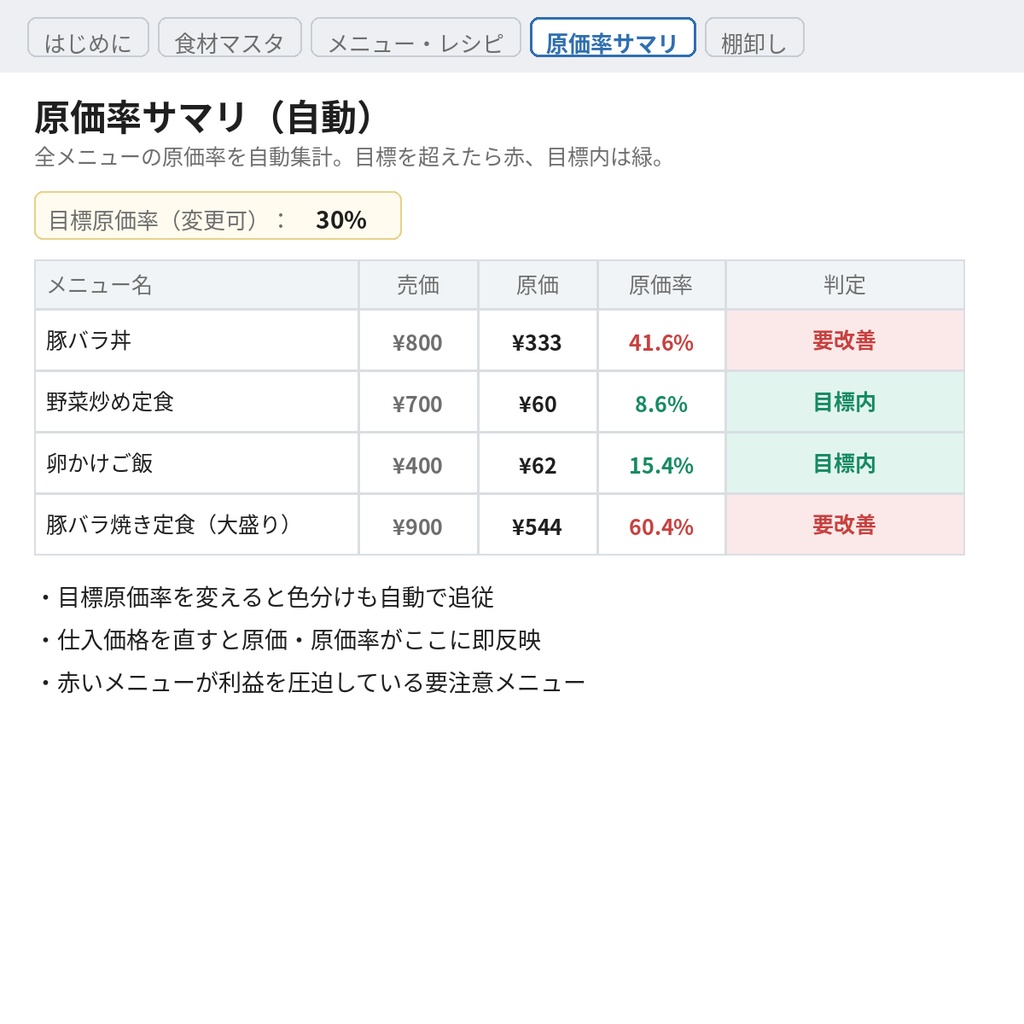Click the 15.4% cost rate cell
1024x1024 pixels.
[x=661, y=464]
